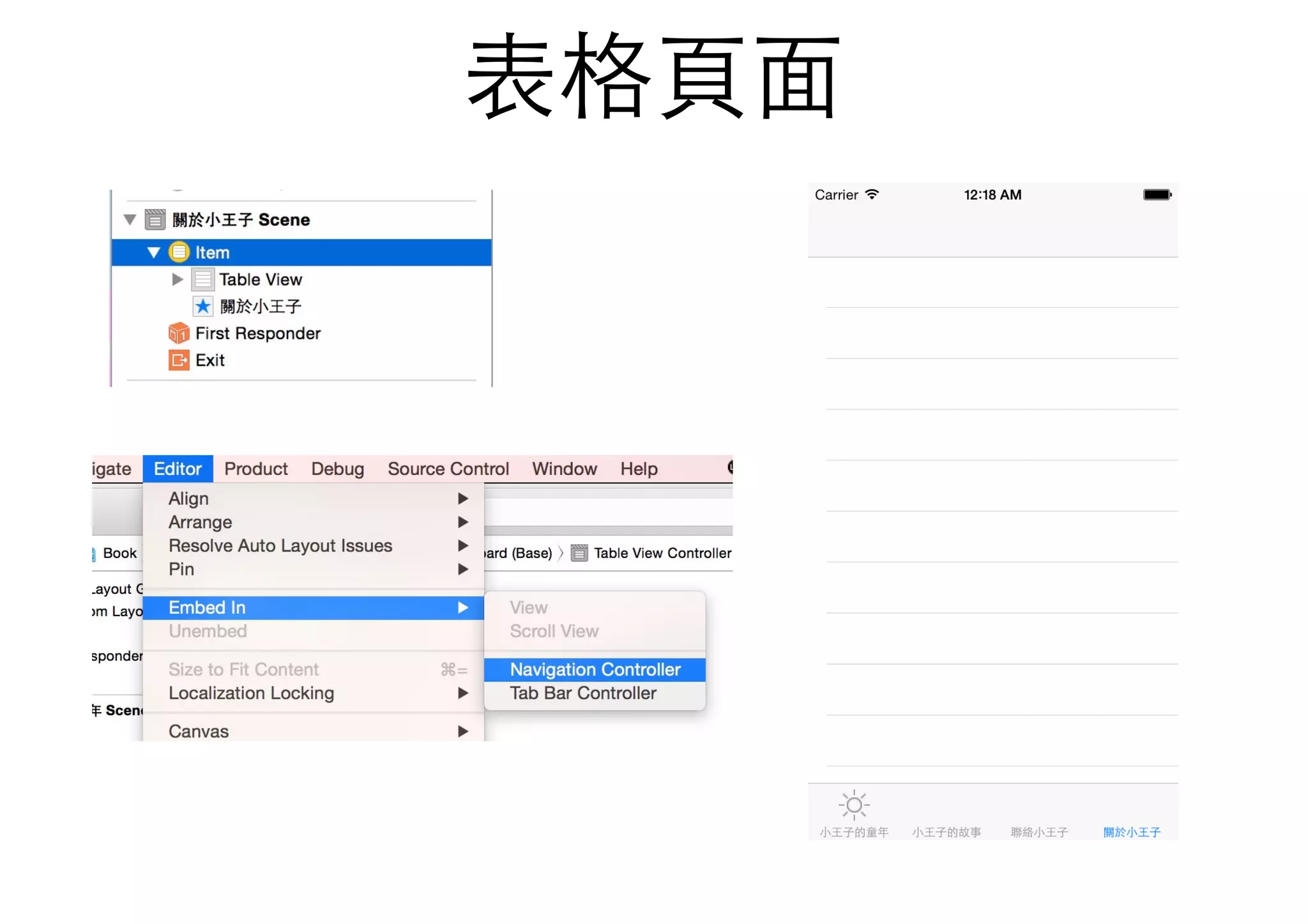Click Table View Controller in jump bar
The width and height of the screenshot is (1308, 924).
pyautogui.click(x=662, y=553)
